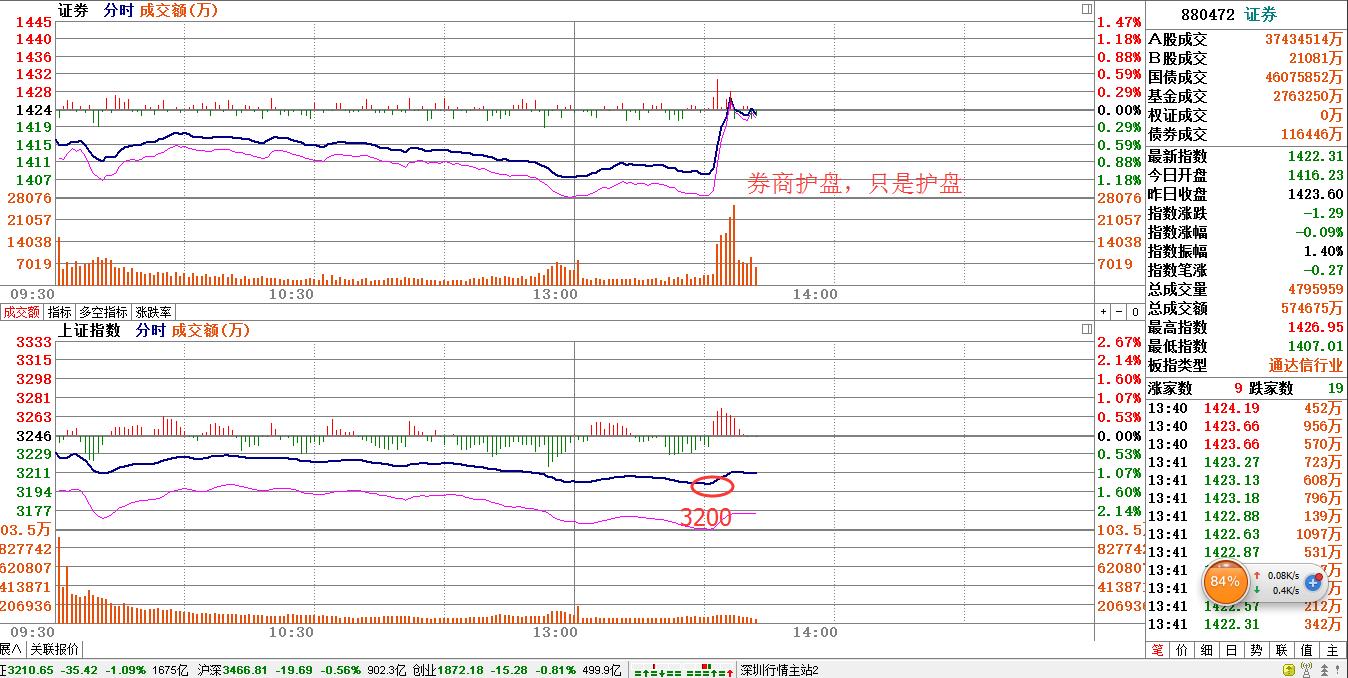Image resolution: width=1348 pixels, height=678 pixels.
Task: Click the tick row with volume 1097万
Action: point(1245,534)
